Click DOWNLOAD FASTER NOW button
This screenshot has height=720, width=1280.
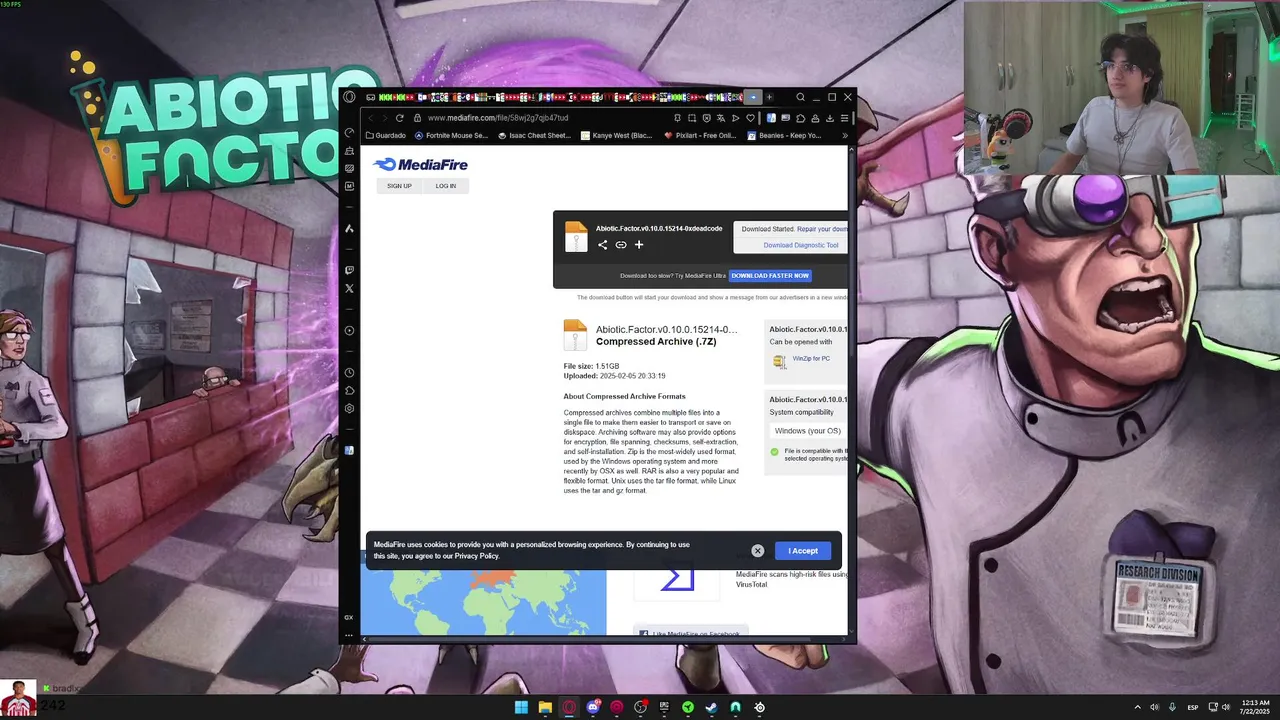pyautogui.click(x=770, y=275)
